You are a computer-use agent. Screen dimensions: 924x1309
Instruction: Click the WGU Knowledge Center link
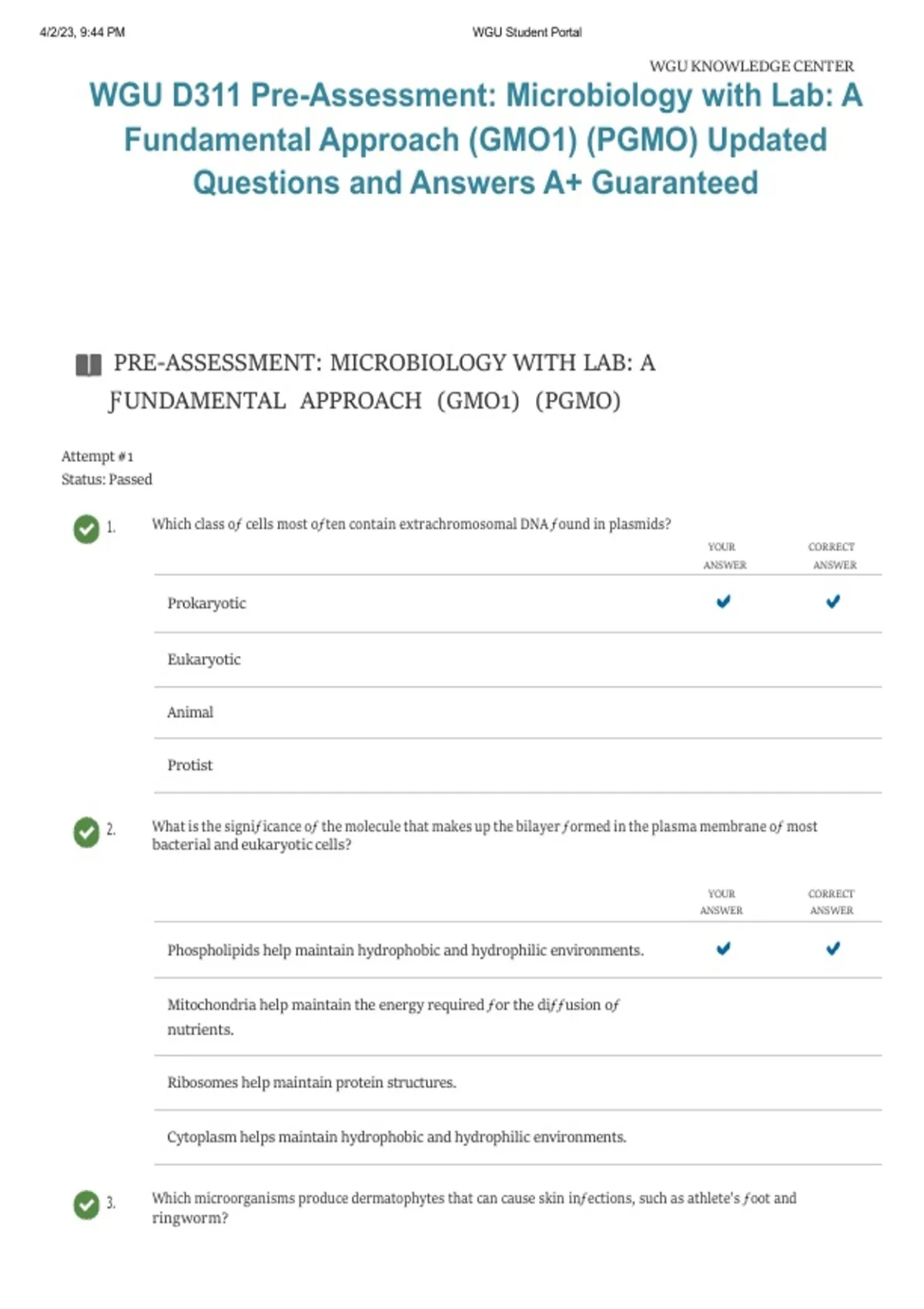pos(752,66)
